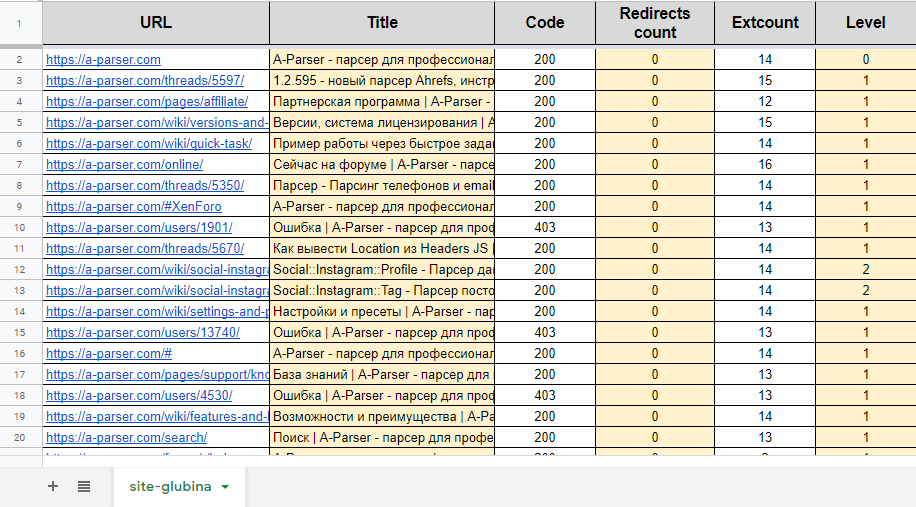Click title cell 'Пример работы через быстрое'

coord(382,144)
